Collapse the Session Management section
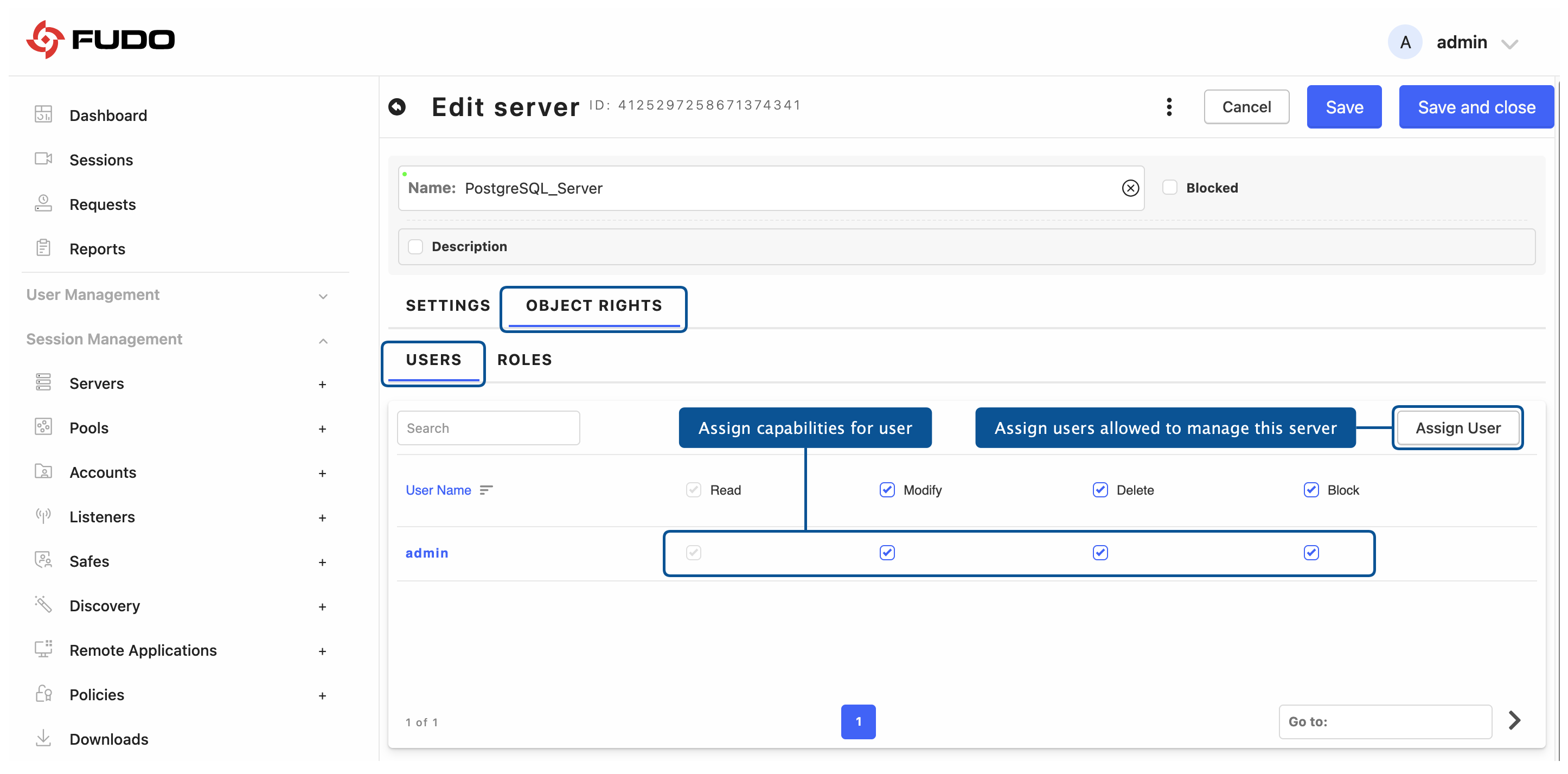1568x774 pixels. pos(323,340)
